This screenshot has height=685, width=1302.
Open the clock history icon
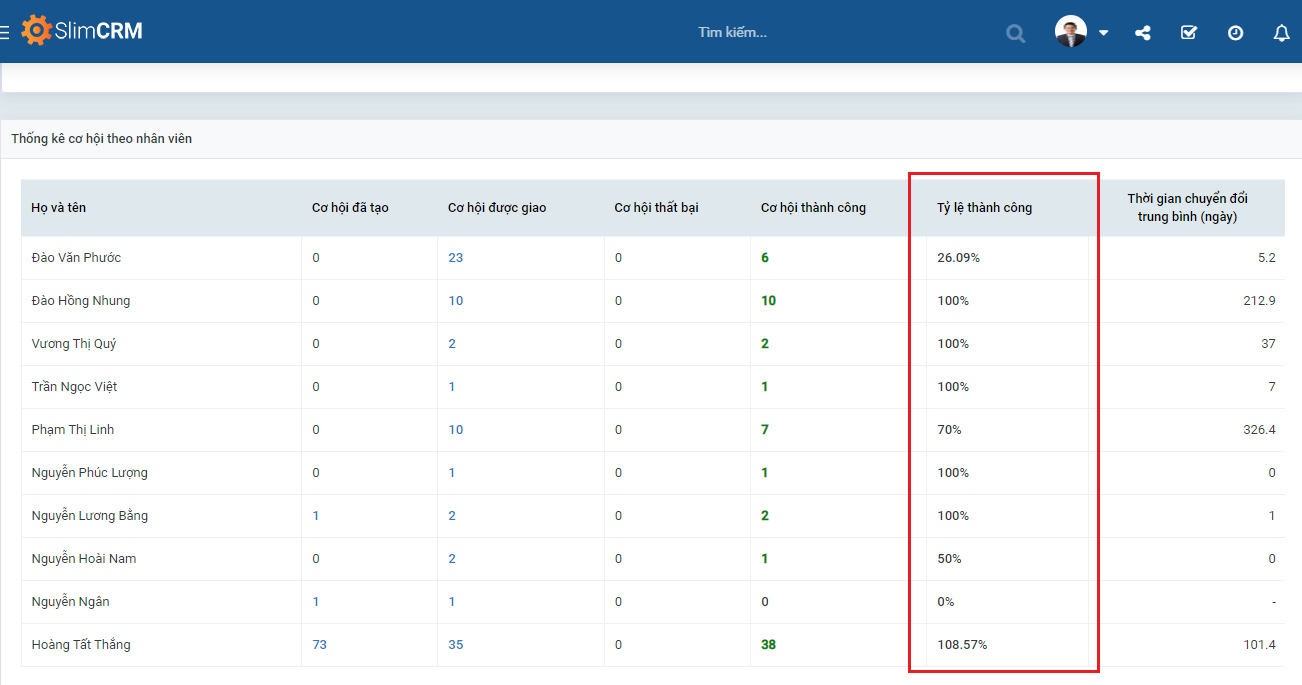1236,33
